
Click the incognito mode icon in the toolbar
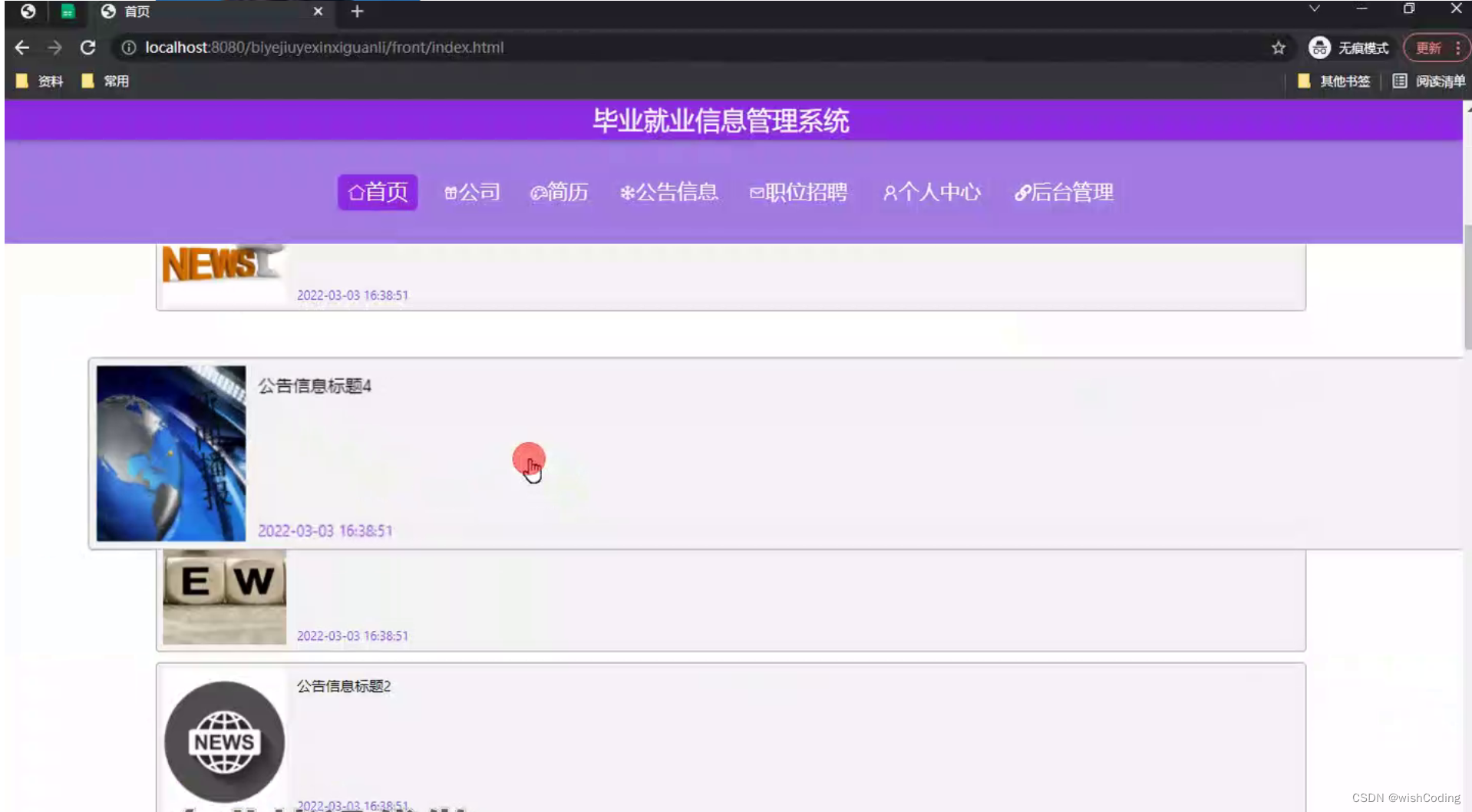(1319, 47)
